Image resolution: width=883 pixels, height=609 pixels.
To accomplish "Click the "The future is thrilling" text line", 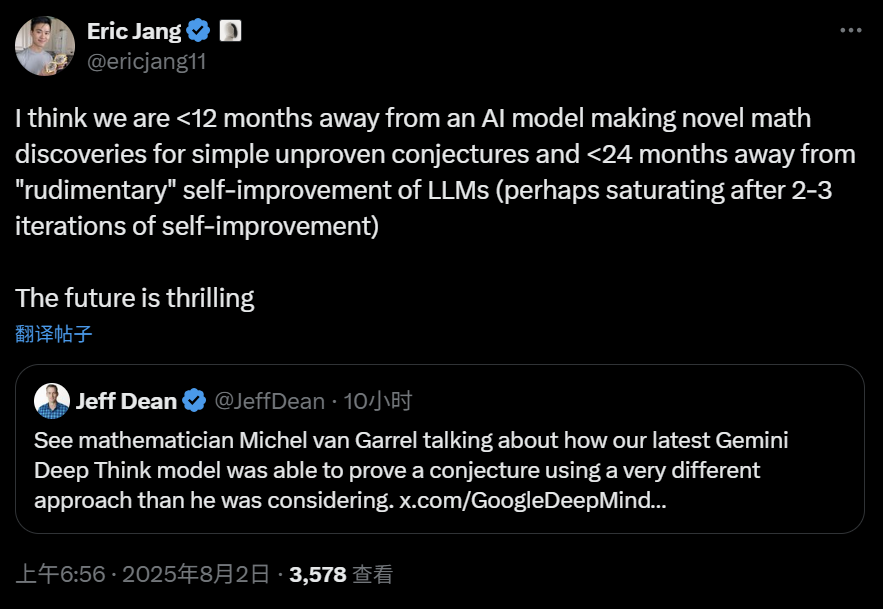I will (135, 298).
